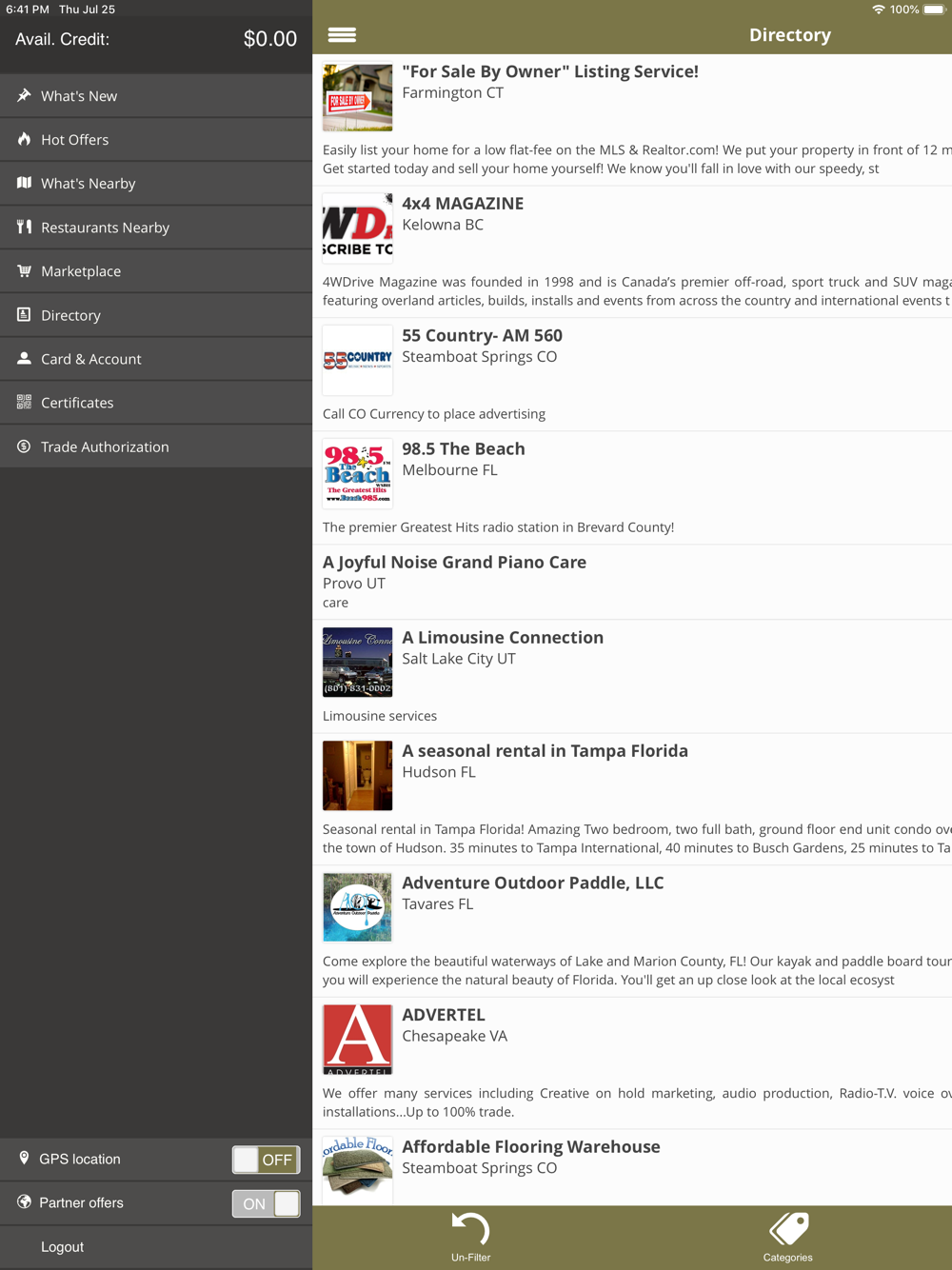Image resolution: width=952 pixels, height=1270 pixels.
Task: Open Card & Account section
Action: point(156,359)
